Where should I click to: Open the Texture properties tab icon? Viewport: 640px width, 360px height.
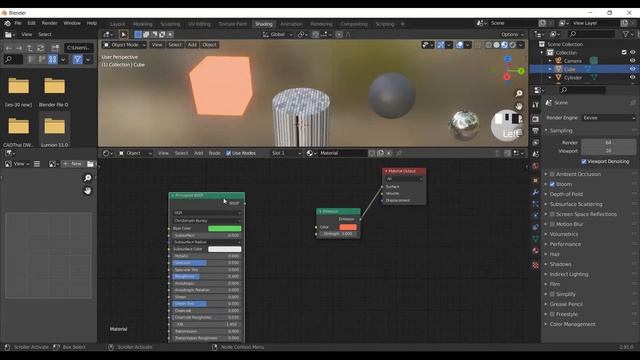click(535, 265)
